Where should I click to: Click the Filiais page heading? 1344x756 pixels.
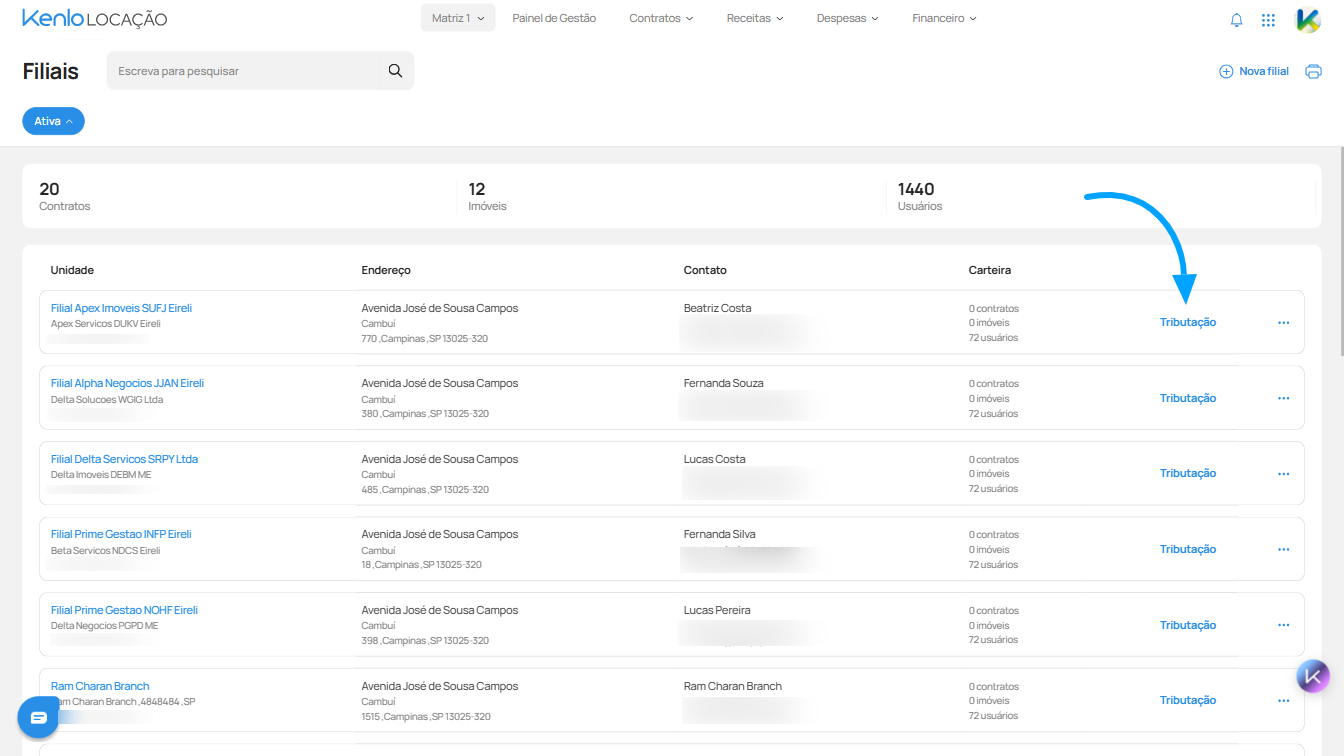[51, 71]
